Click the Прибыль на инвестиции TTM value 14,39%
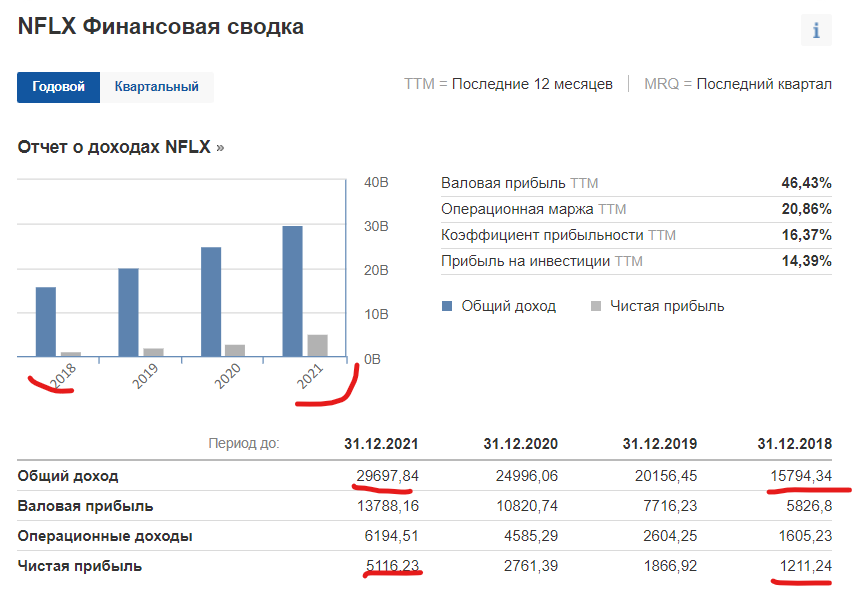Screen dimensions: 853x597 click(806, 261)
